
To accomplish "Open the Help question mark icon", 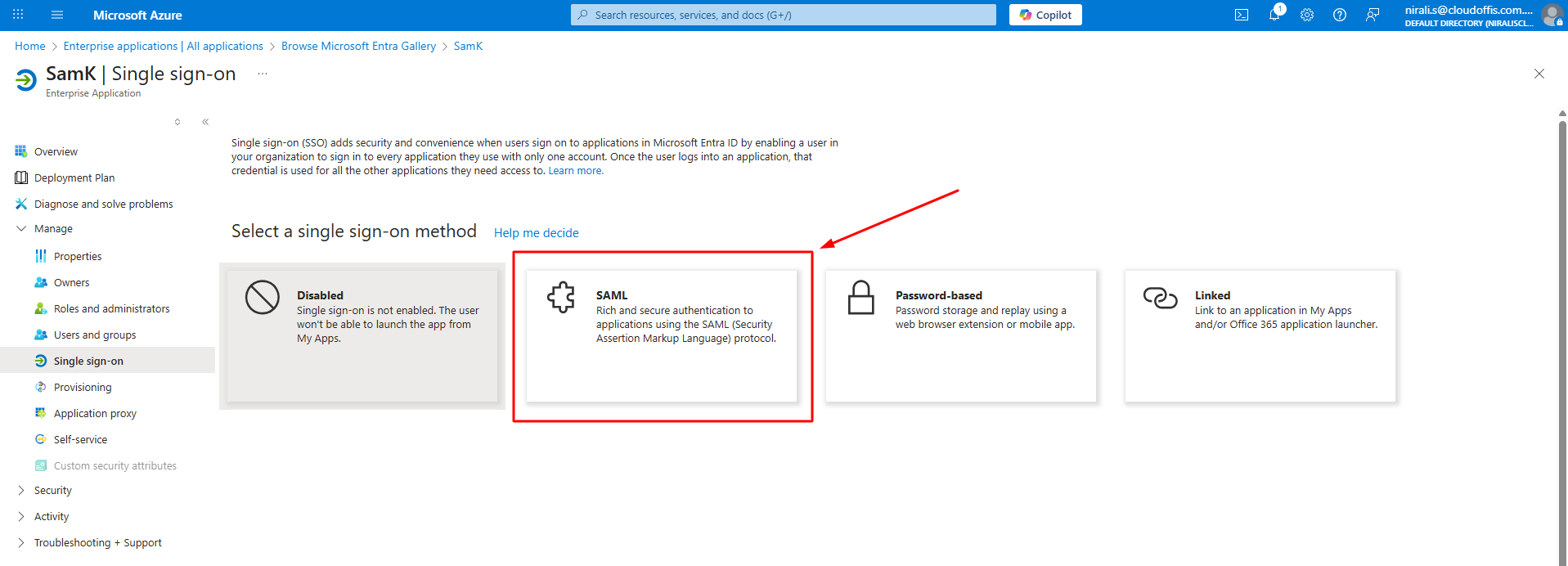I will point(1340,15).
